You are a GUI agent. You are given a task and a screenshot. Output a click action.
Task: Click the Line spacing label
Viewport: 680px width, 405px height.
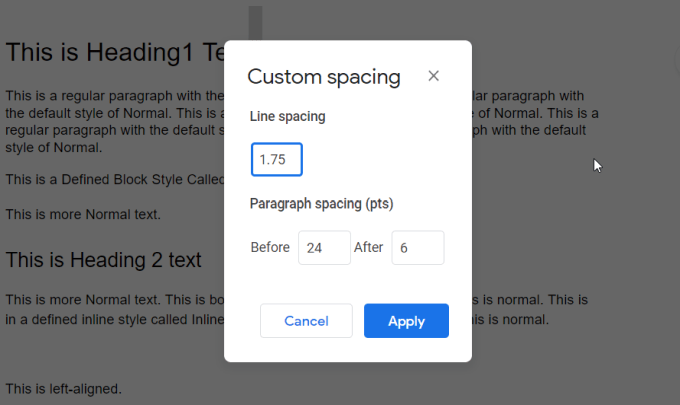tap(288, 117)
